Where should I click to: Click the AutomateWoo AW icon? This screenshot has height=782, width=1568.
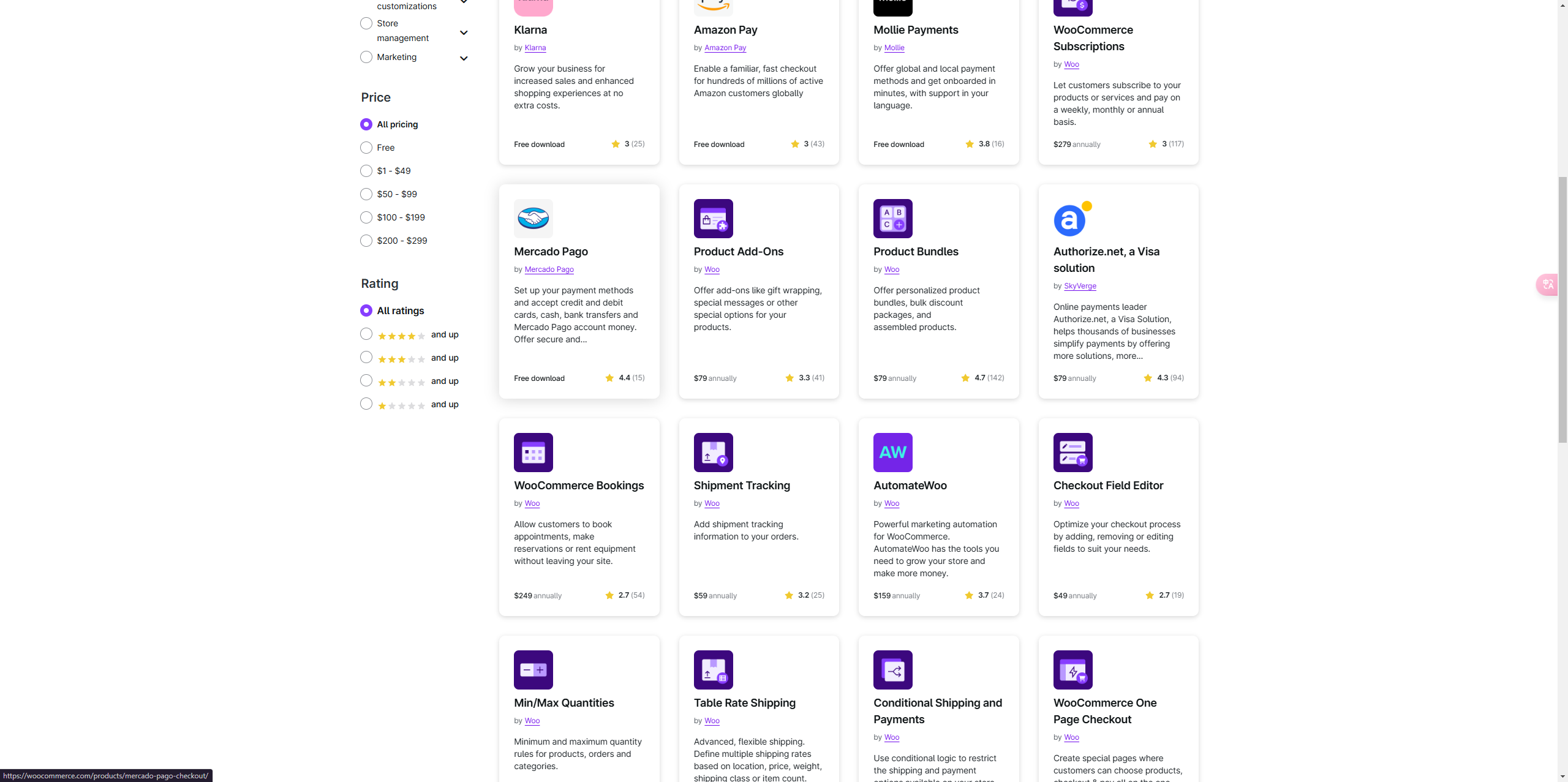[892, 452]
